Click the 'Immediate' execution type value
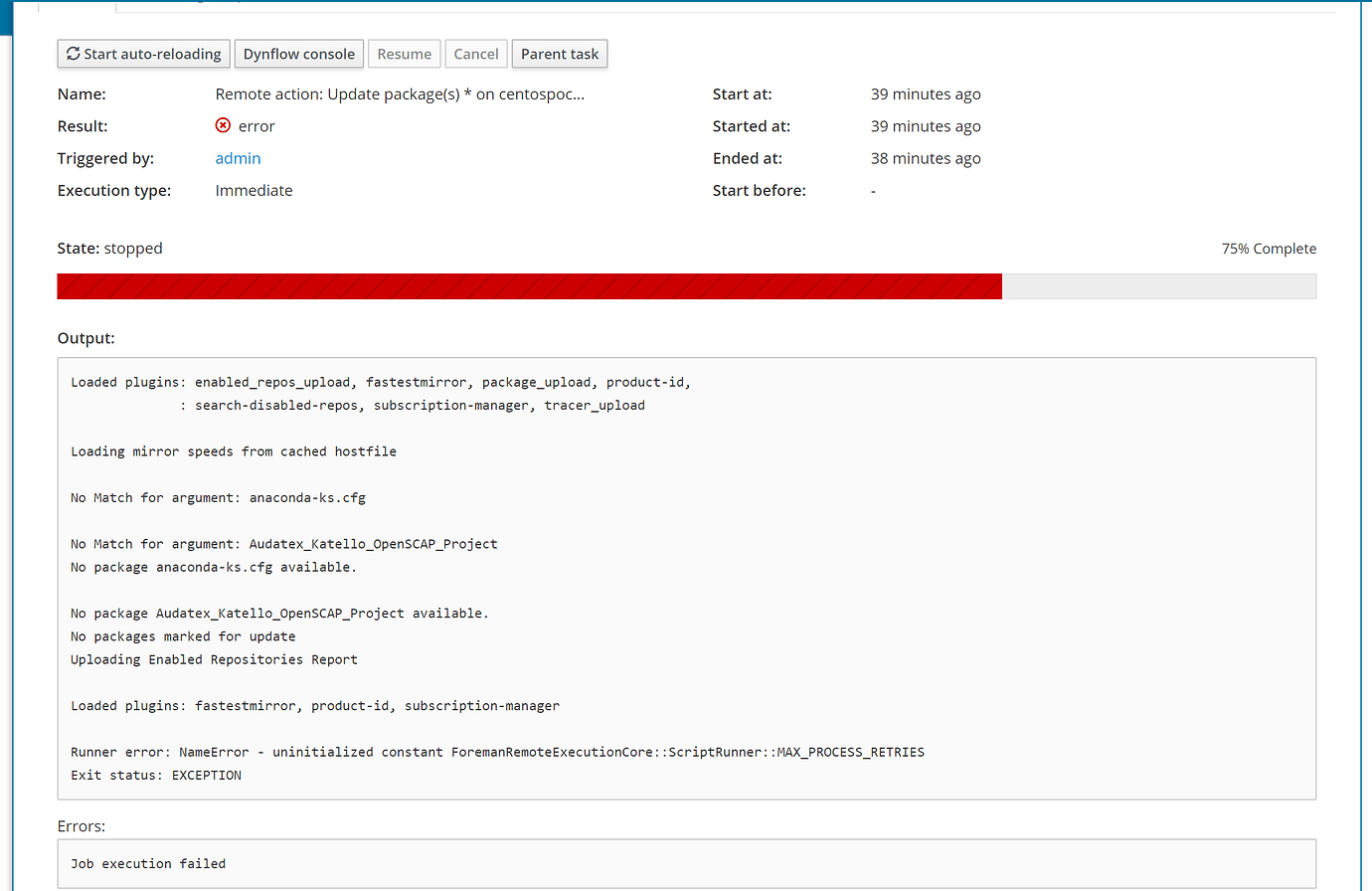1372x891 pixels. tap(254, 190)
